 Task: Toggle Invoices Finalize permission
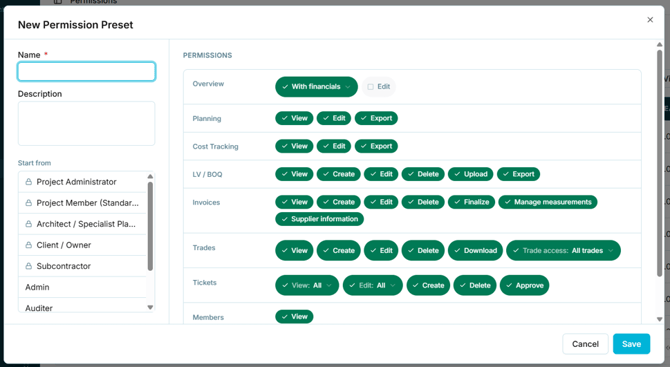coord(471,202)
